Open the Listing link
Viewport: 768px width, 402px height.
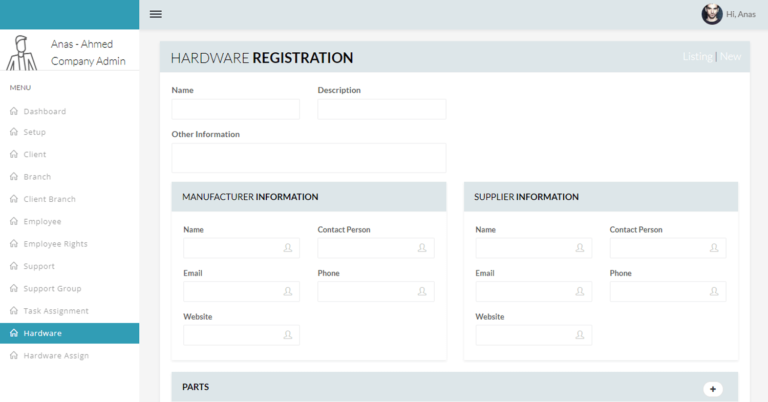[x=697, y=57]
